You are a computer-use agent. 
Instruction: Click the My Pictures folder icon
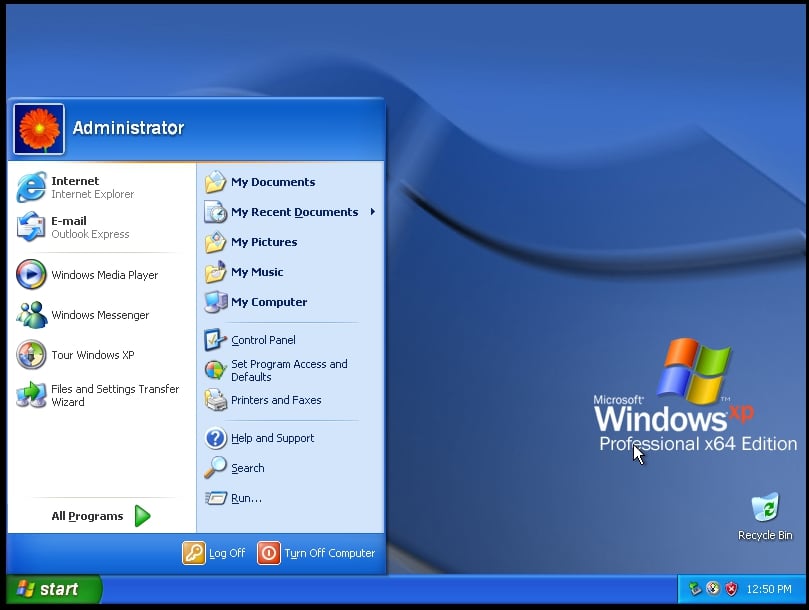(x=216, y=242)
